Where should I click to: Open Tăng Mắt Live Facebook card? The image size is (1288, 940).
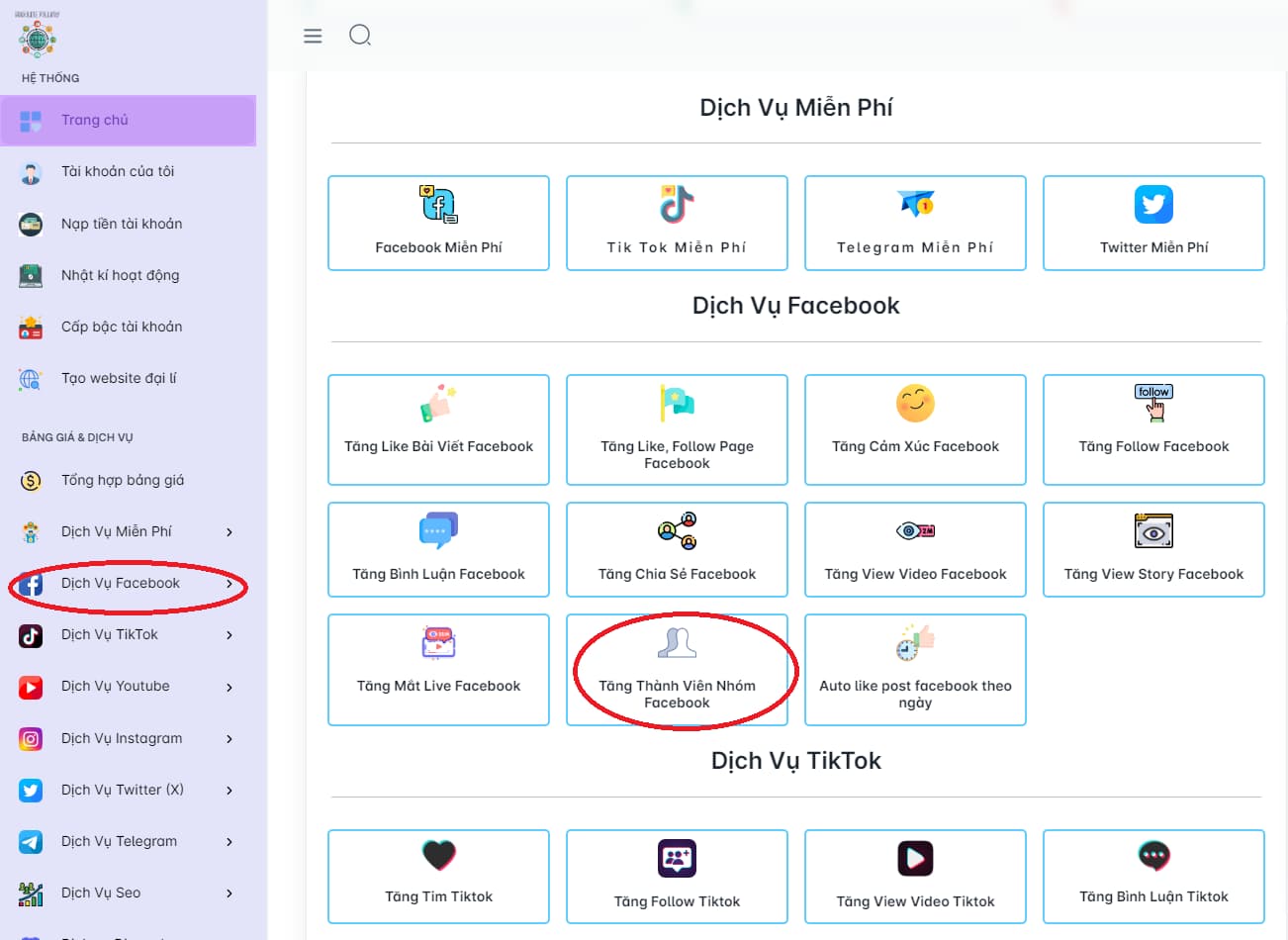(438, 670)
